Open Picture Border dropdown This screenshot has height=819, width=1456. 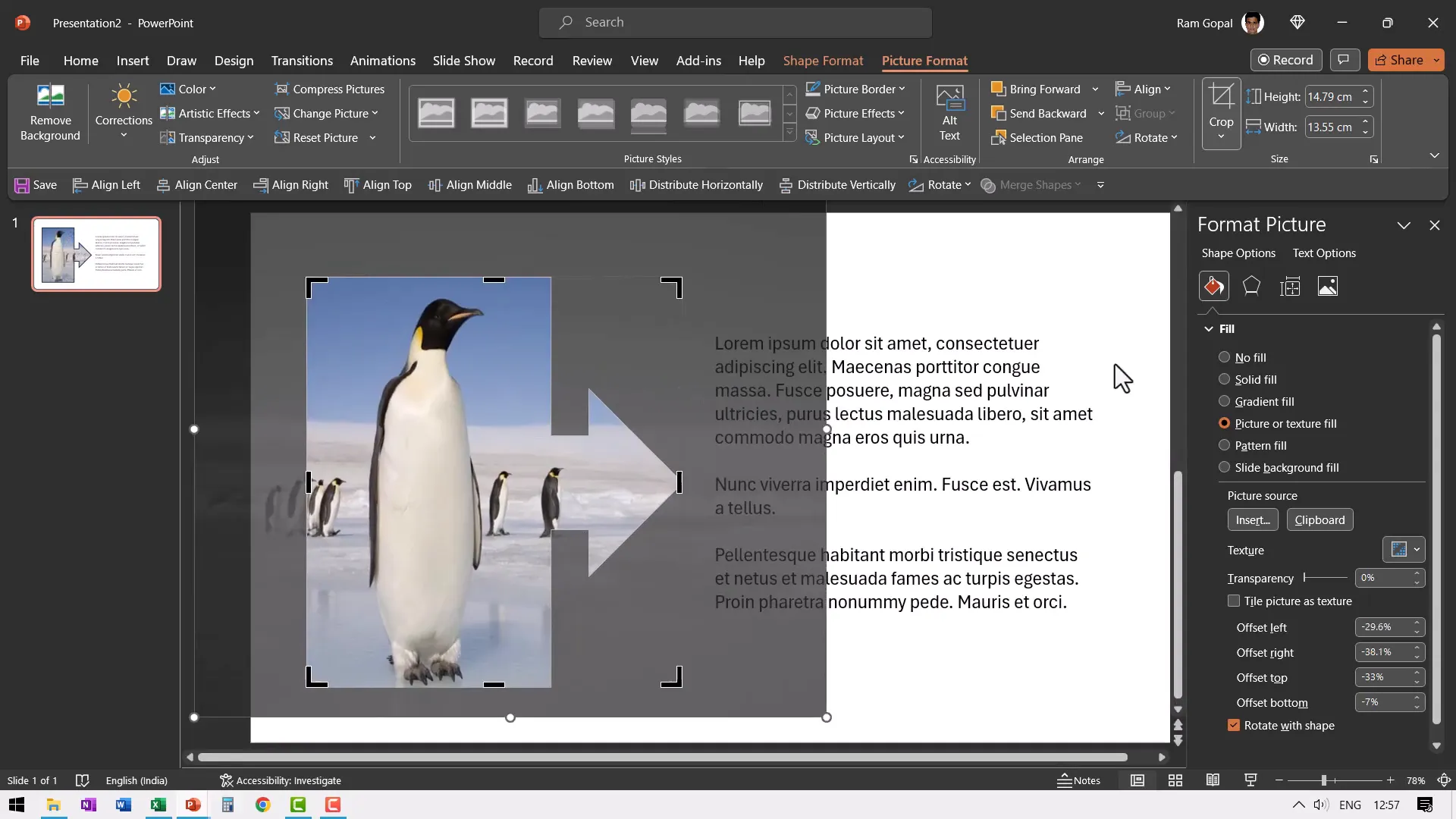pos(855,89)
